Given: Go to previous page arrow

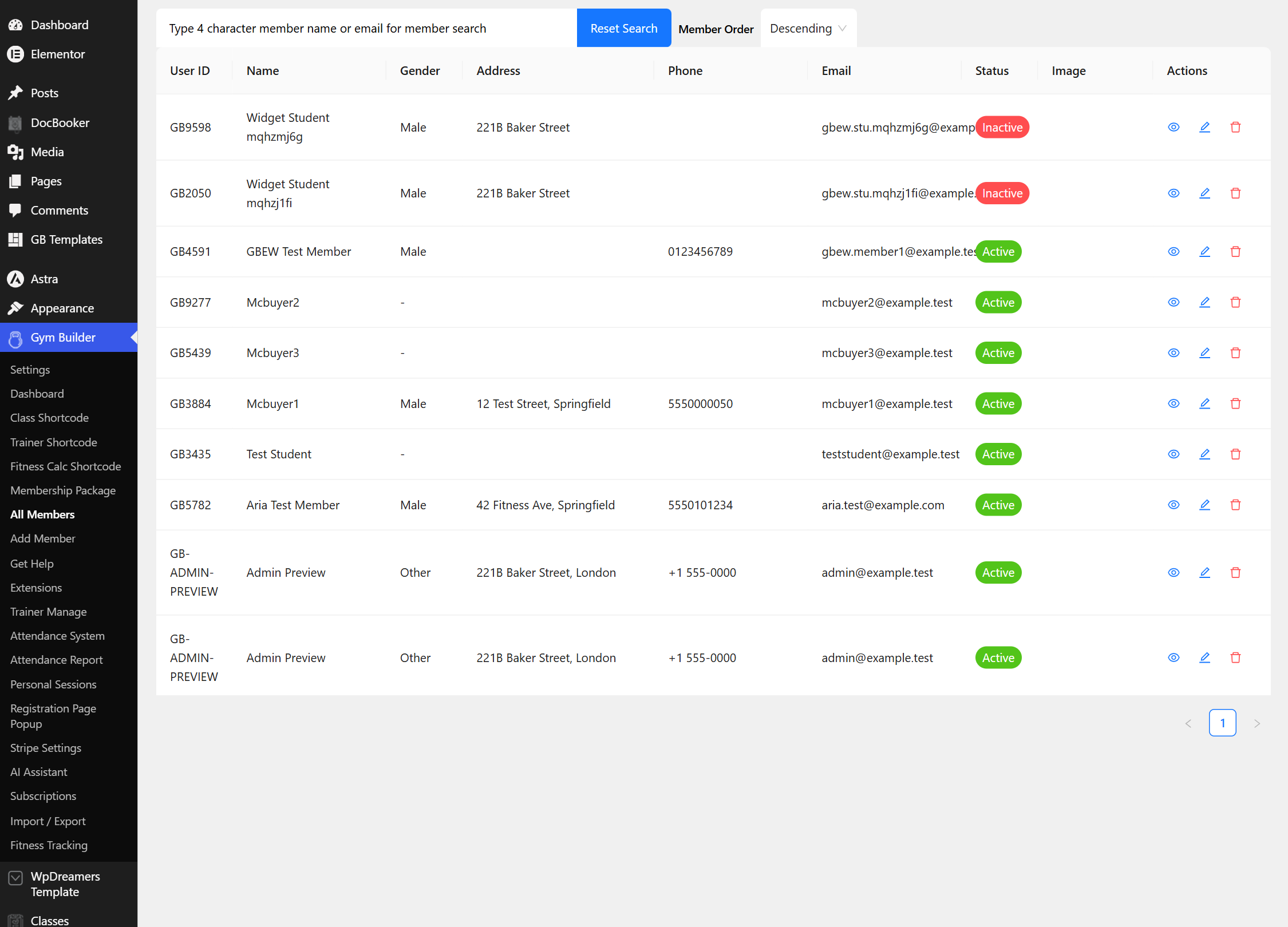Looking at the screenshot, I should 1188,723.
